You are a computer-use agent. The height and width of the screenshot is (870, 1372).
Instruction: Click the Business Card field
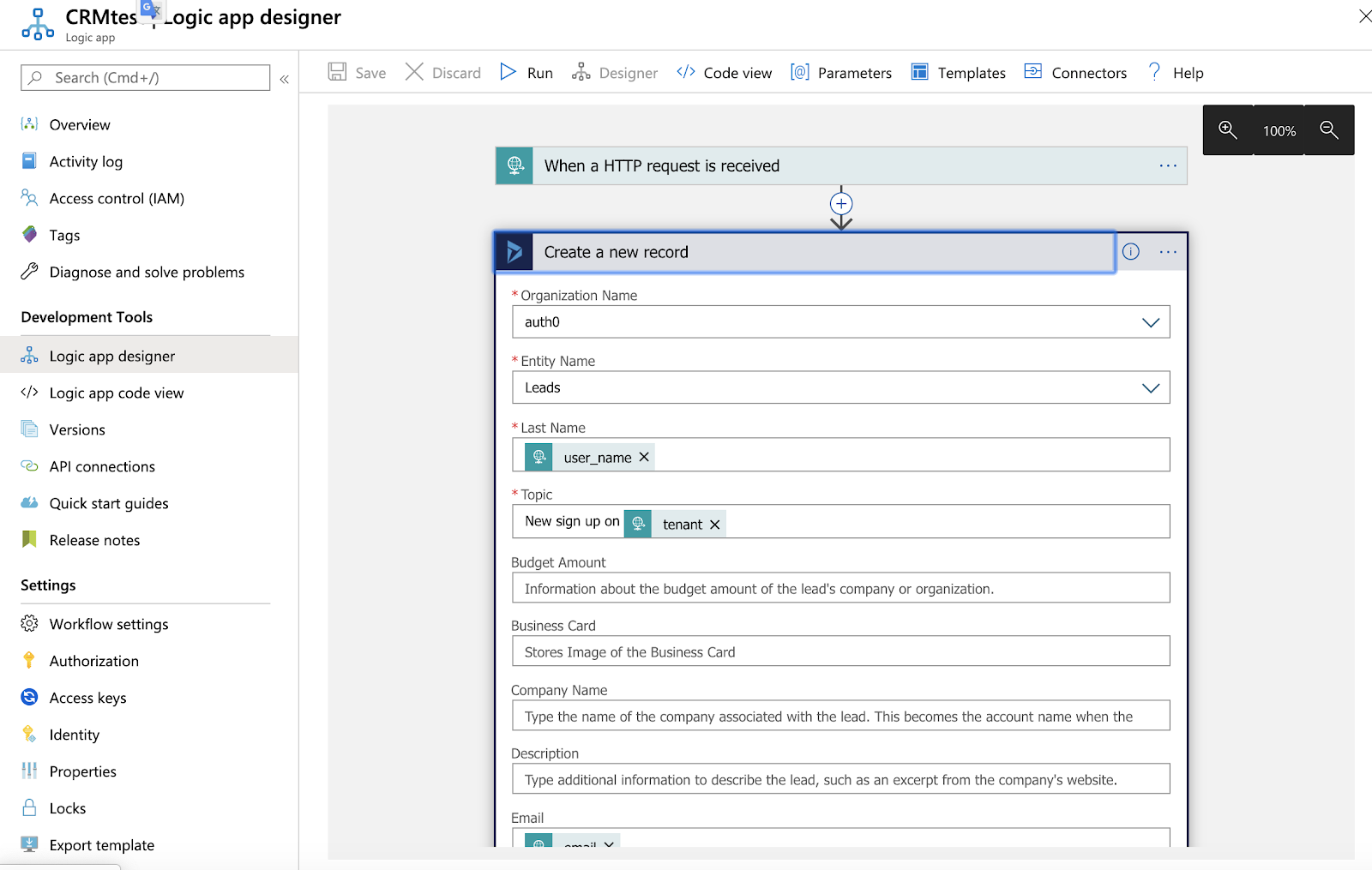(x=841, y=651)
